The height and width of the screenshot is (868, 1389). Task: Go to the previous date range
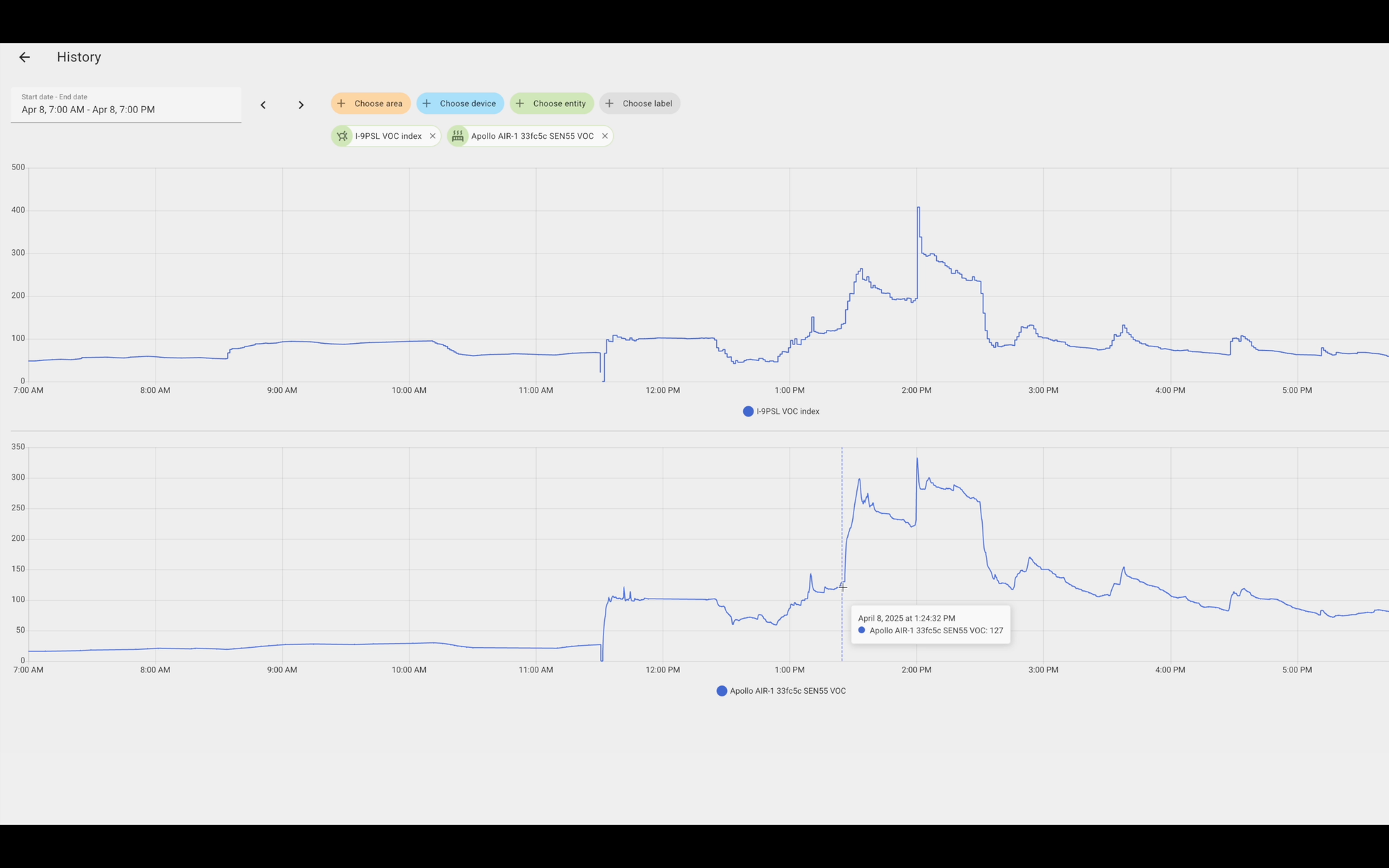click(x=263, y=105)
